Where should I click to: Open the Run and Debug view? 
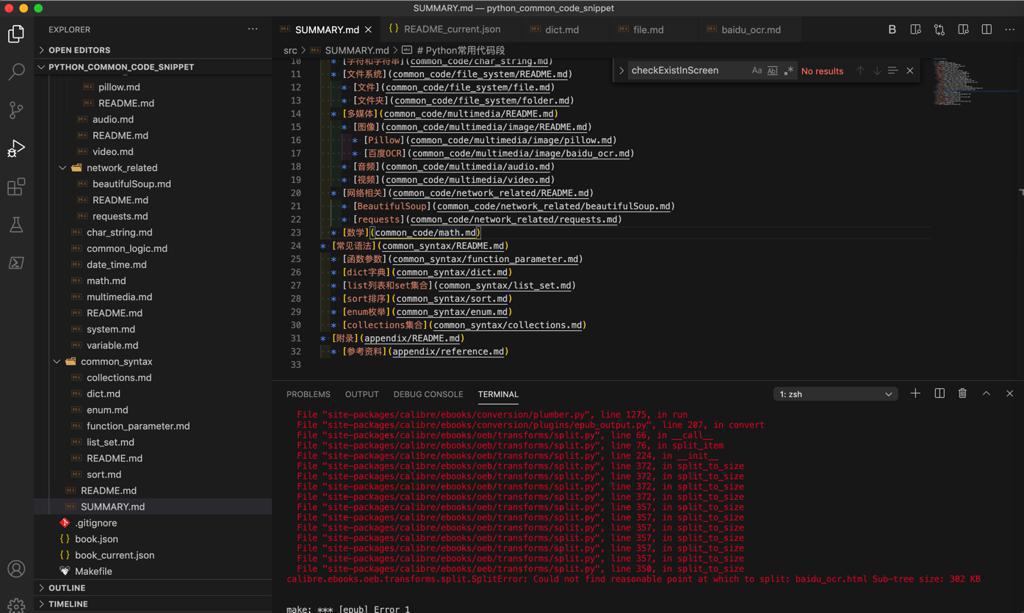pyautogui.click(x=16, y=149)
